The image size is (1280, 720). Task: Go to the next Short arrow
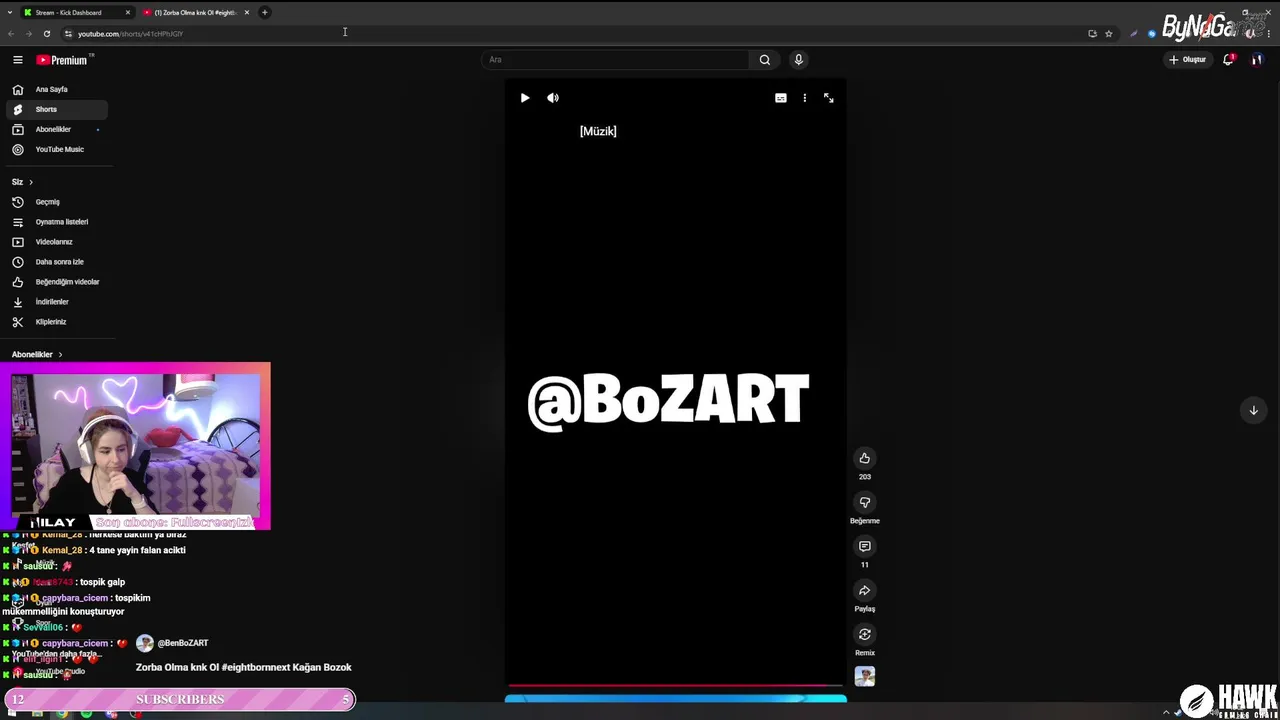click(x=1253, y=410)
